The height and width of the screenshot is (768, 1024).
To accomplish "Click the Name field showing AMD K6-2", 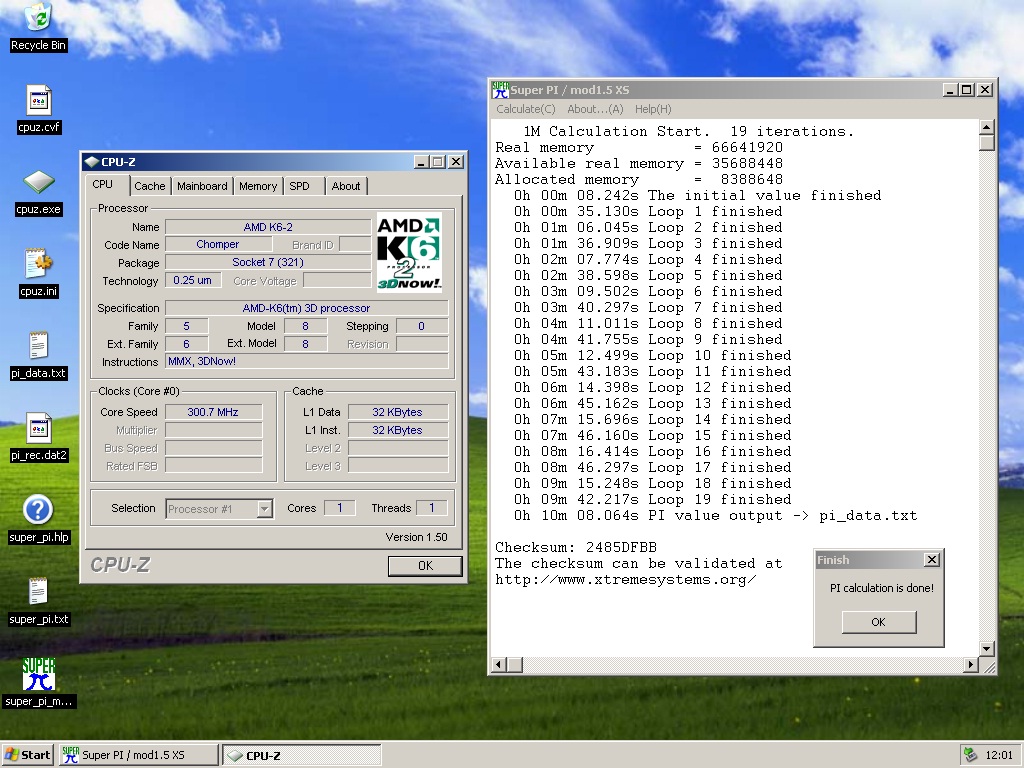I will coord(268,227).
